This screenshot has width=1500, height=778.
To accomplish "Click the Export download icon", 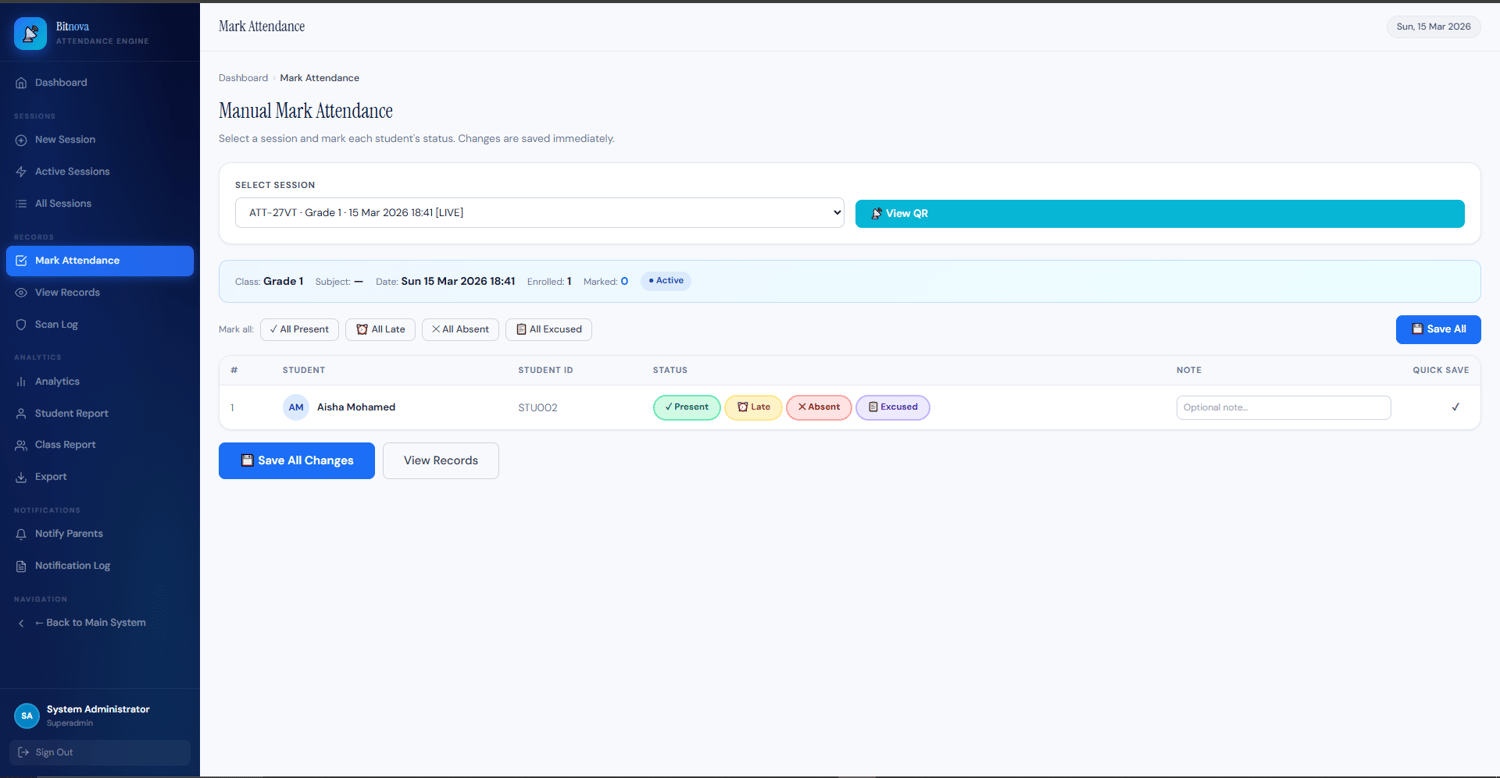I will click(x=21, y=477).
